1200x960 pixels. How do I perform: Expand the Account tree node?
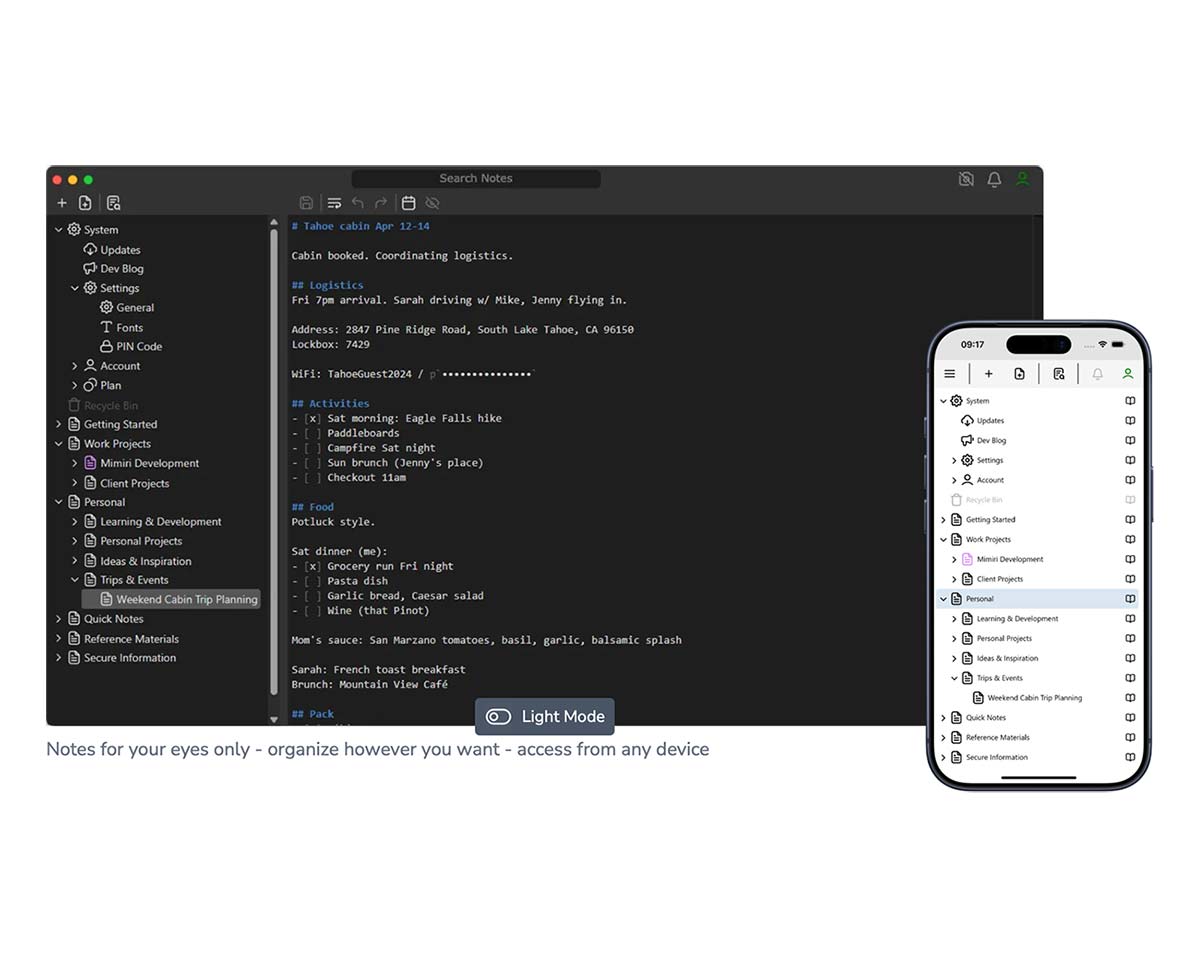click(74, 366)
